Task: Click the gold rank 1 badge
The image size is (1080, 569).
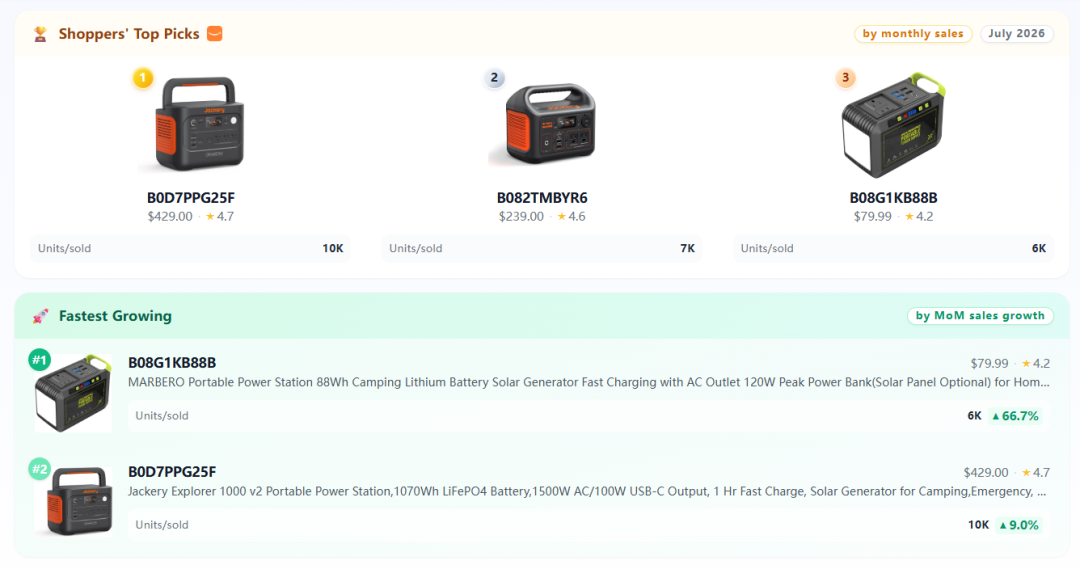Action: (x=143, y=78)
